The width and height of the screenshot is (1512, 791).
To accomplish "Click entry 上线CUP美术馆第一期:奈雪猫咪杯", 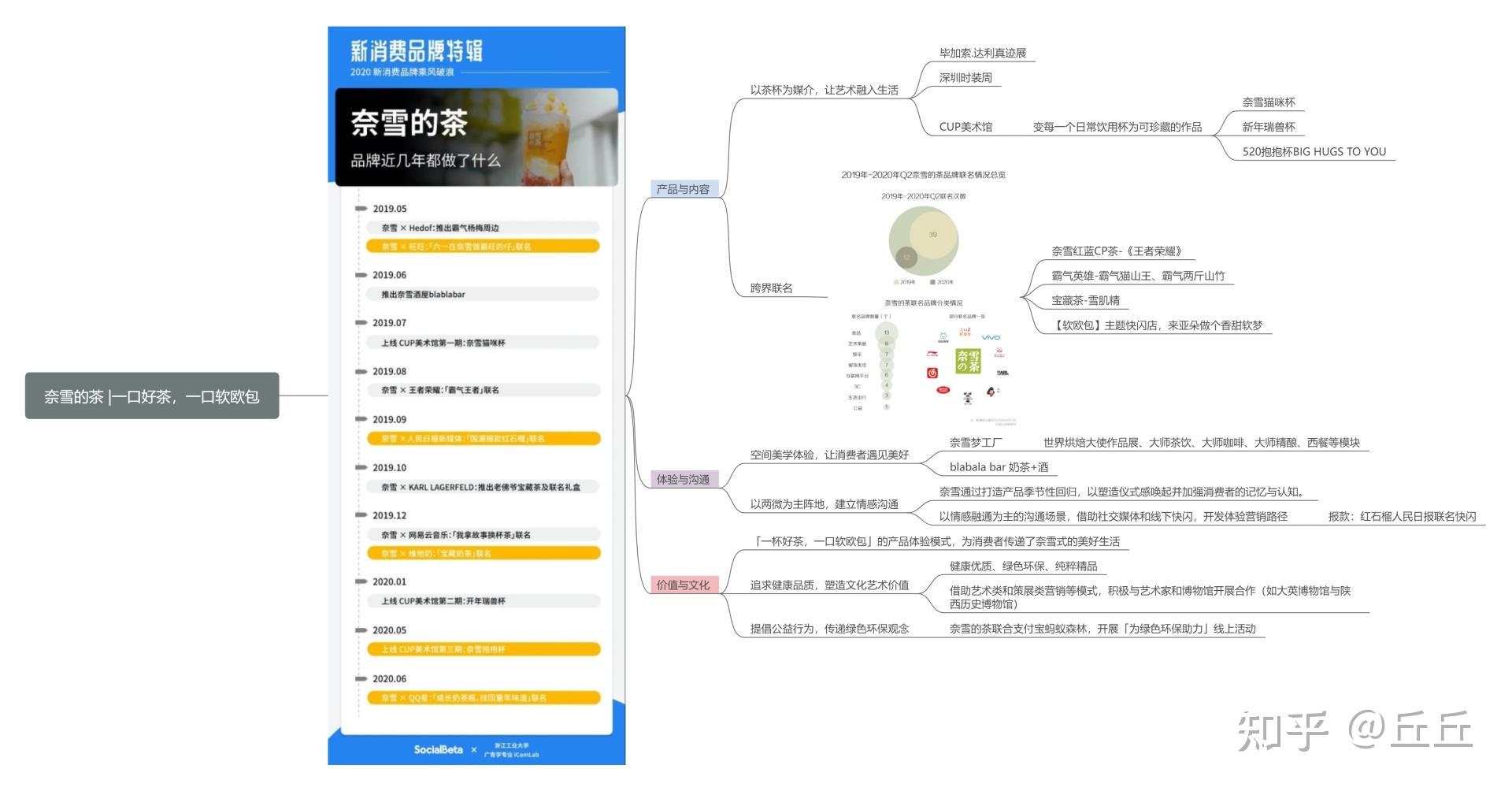I will click(x=483, y=343).
